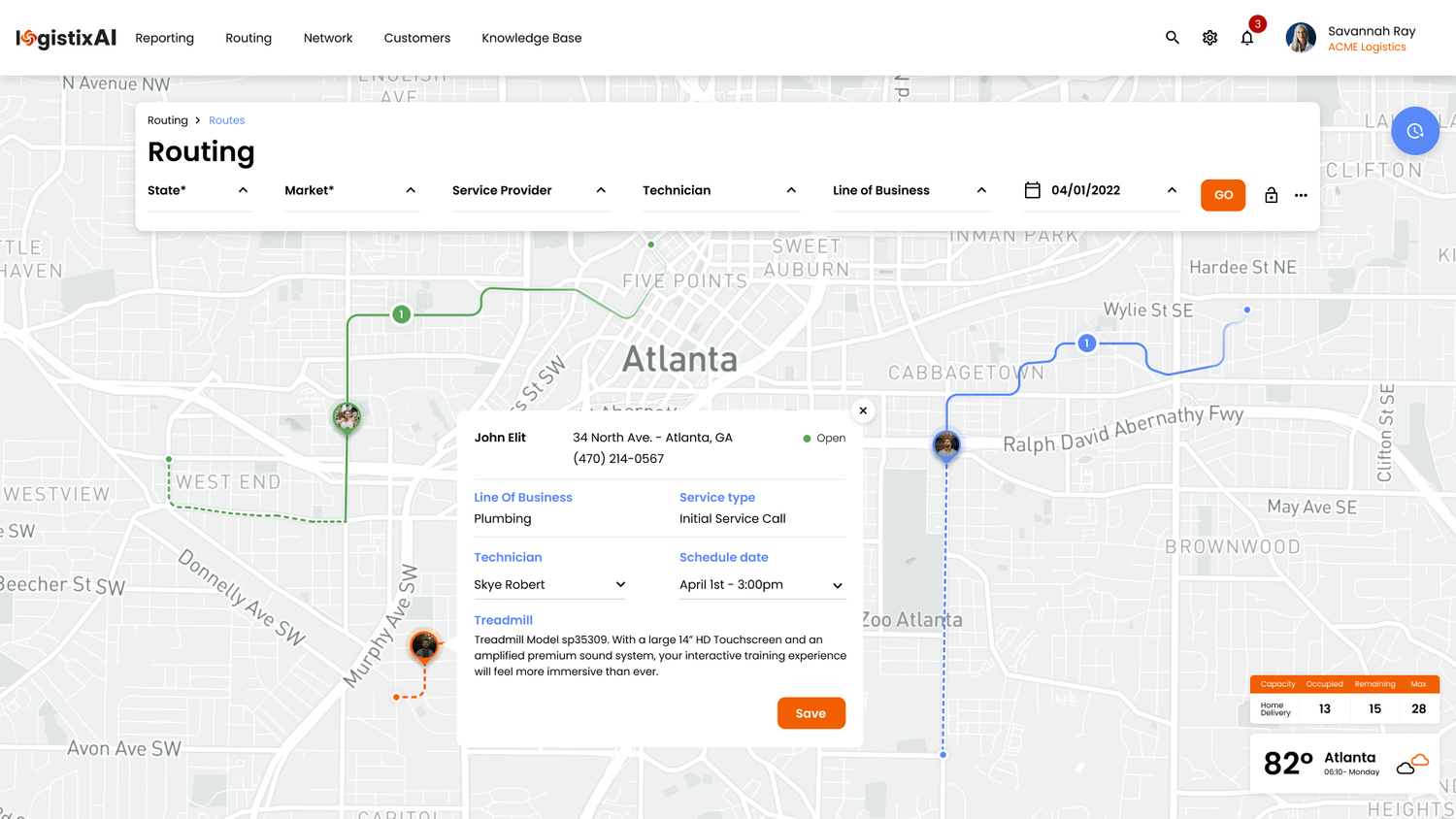This screenshot has height=819, width=1456.
Task: Open the search magnifier icon
Action: [1172, 38]
